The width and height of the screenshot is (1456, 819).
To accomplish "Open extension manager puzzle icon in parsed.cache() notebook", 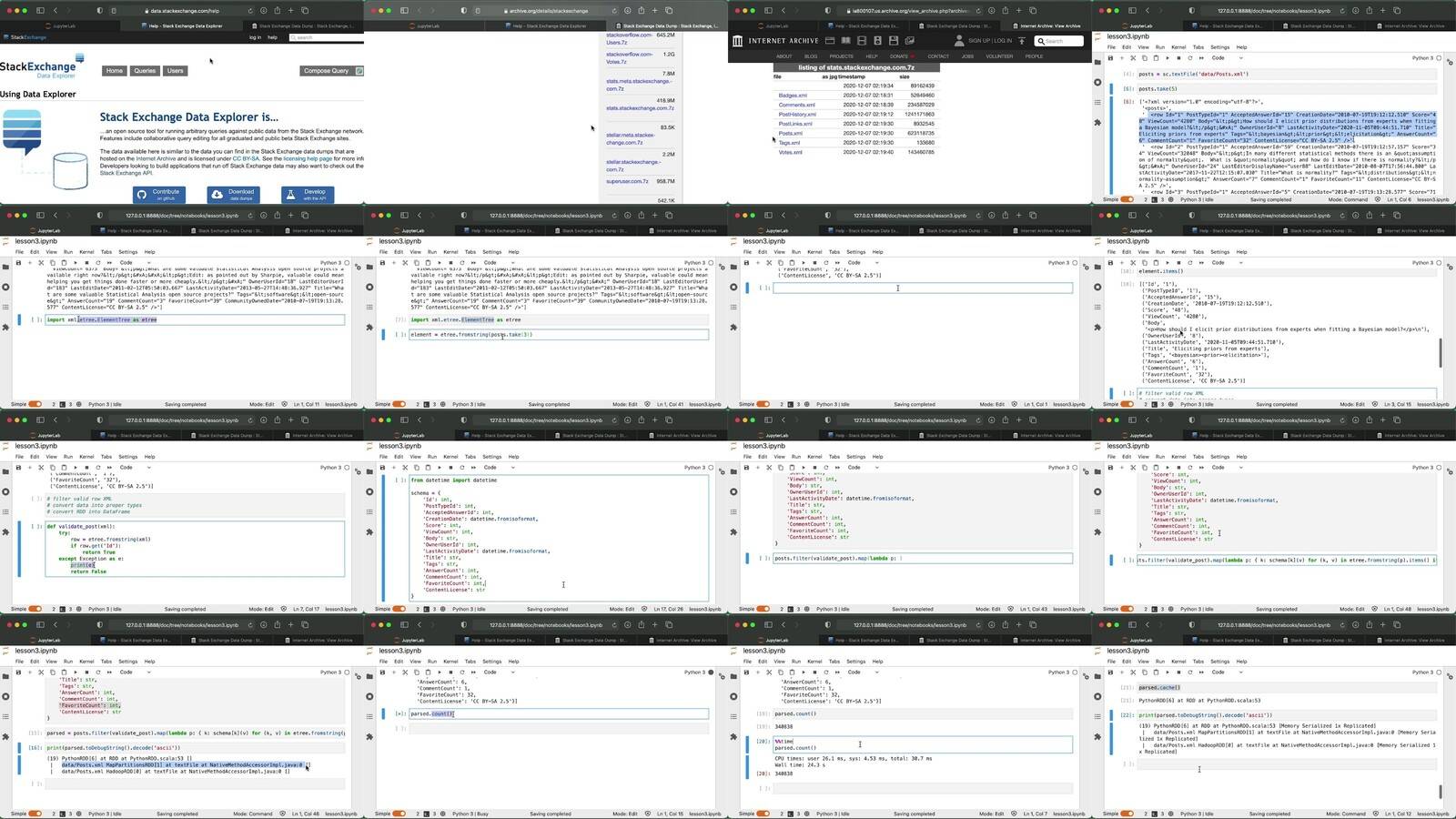I will point(1097,737).
